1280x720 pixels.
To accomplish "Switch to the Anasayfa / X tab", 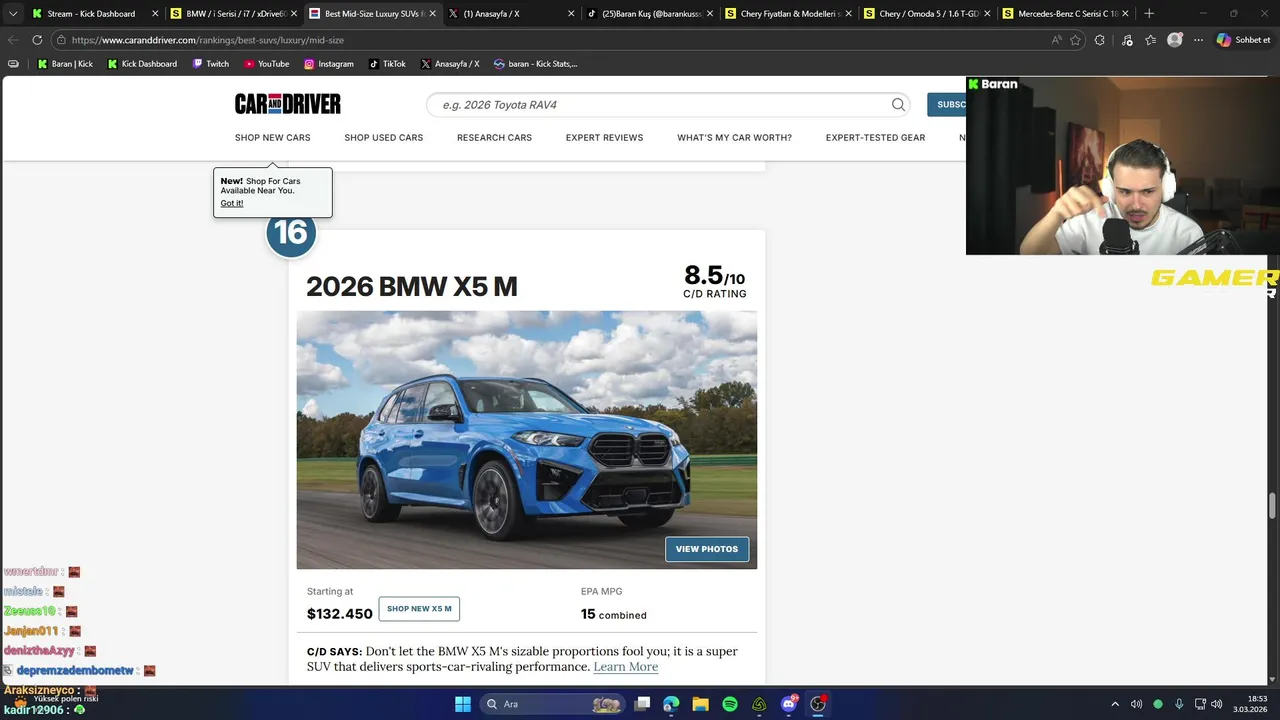I will [x=510, y=14].
